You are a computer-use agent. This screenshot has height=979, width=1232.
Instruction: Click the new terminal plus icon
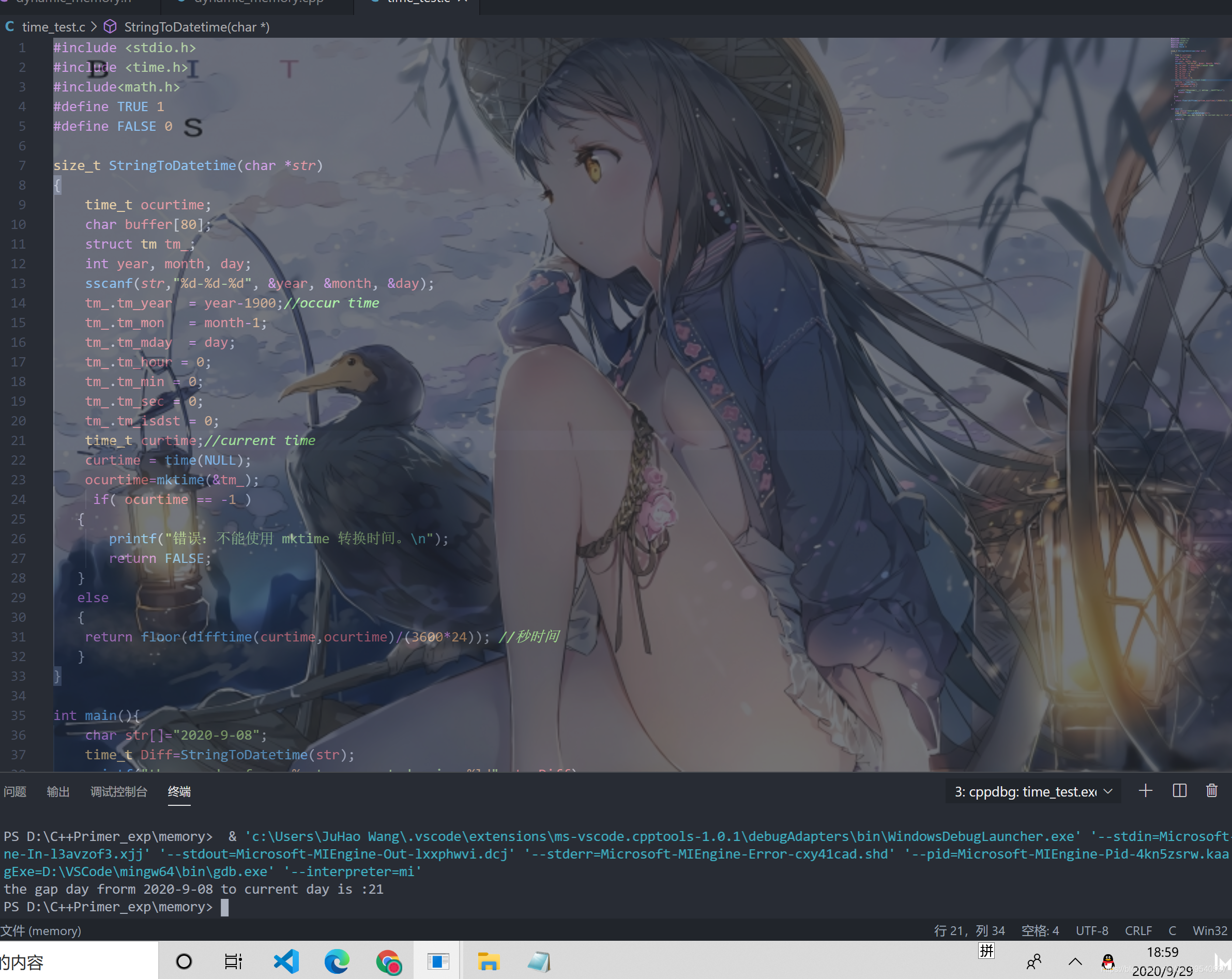pos(1145,791)
